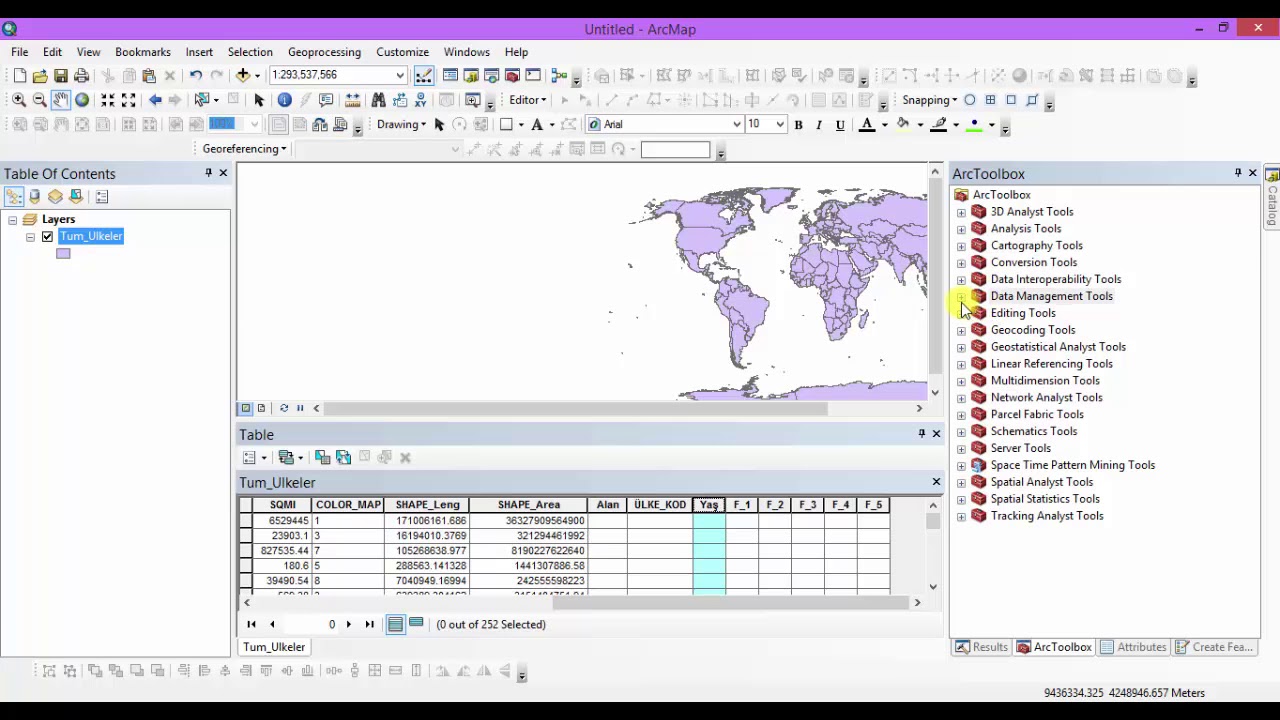The image size is (1280, 720).
Task: Click the Add Data button
Action: tap(243, 76)
